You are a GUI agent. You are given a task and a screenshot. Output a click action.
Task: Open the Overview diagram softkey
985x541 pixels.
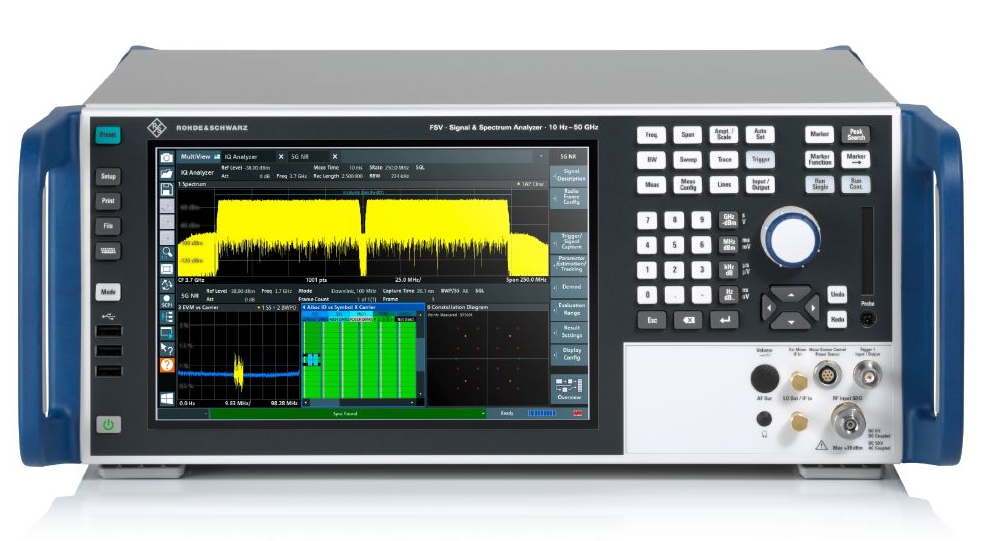pos(569,388)
